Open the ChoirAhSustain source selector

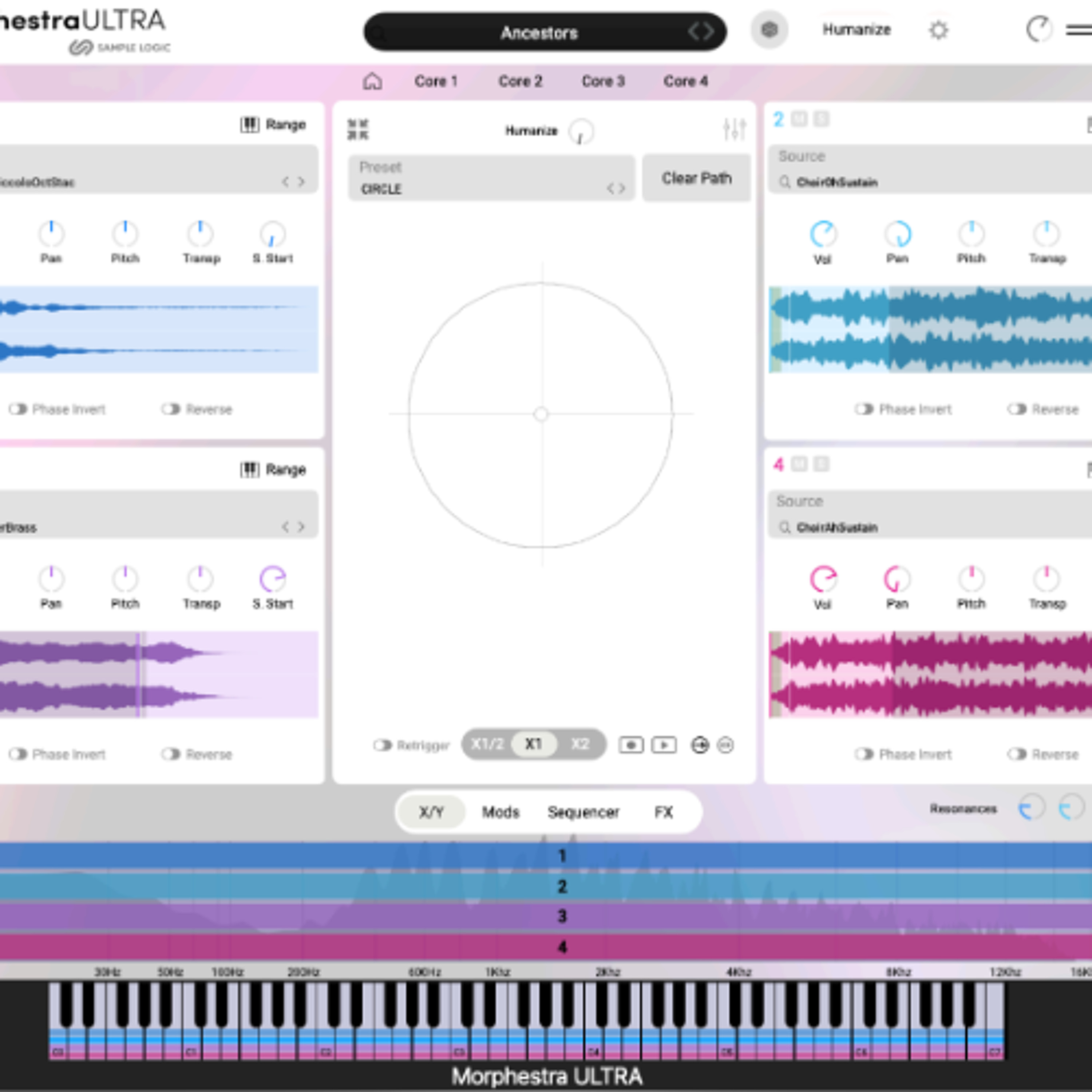[x=930, y=514]
